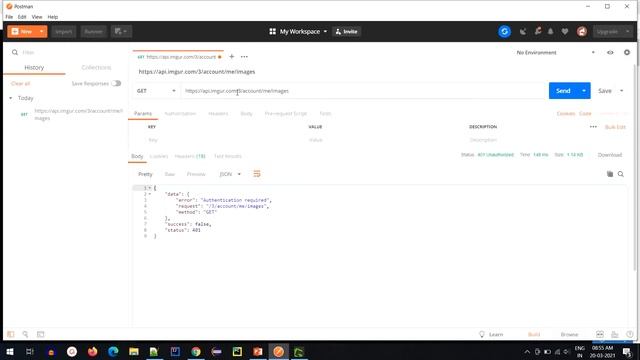Open the Cookies link
This screenshot has width=640, height=360.
[566, 113]
